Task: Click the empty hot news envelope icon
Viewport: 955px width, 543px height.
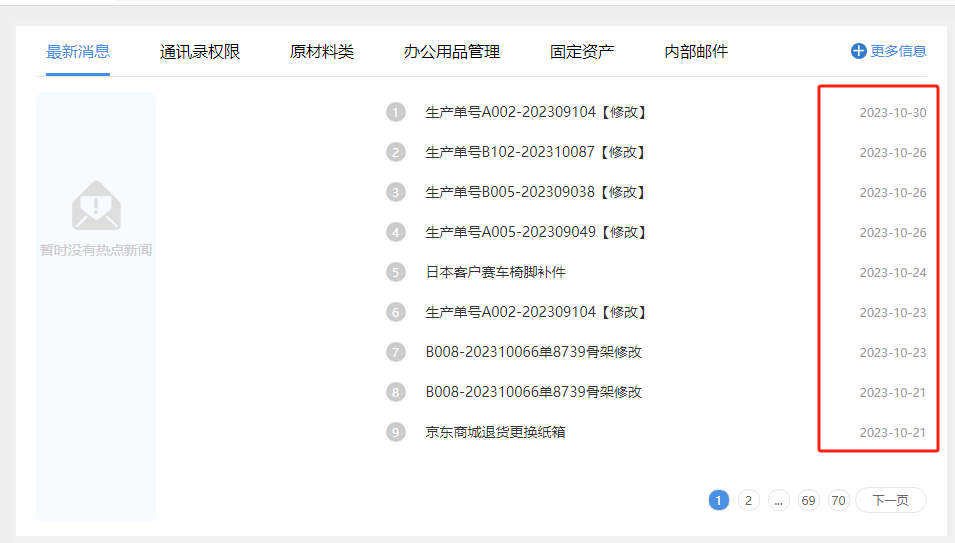Action: (x=96, y=205)
